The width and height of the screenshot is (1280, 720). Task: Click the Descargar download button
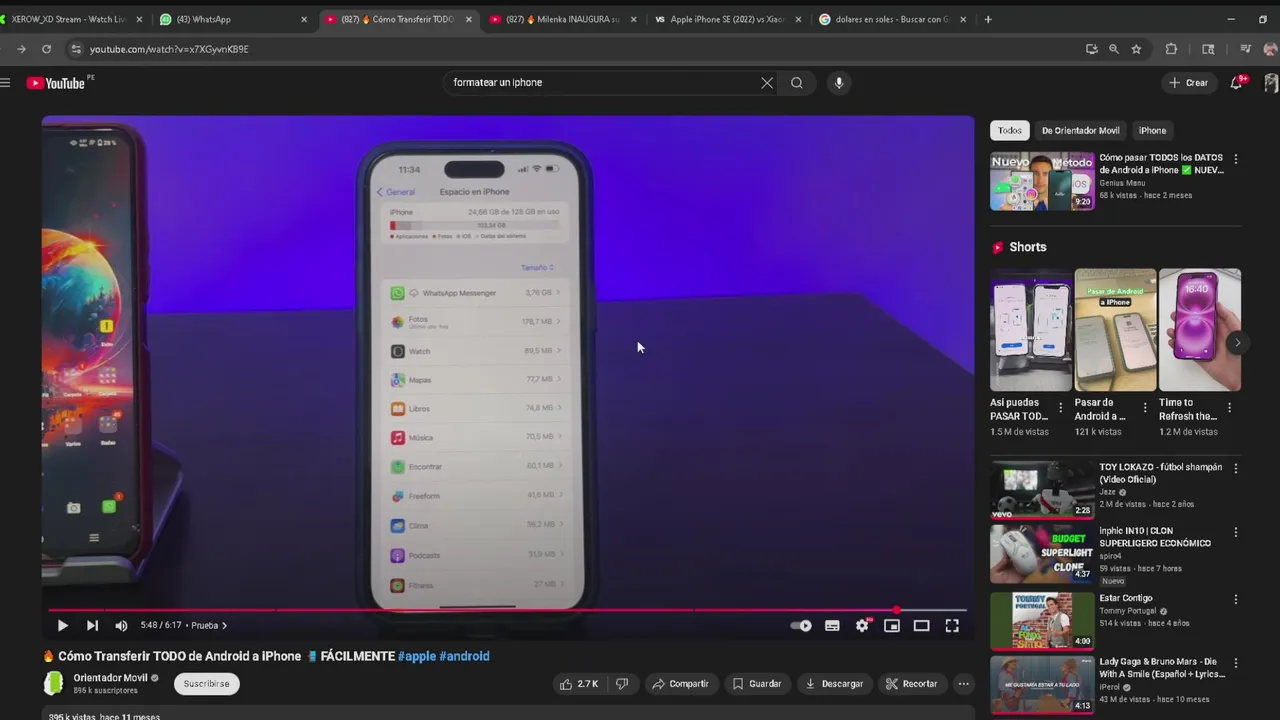835,684
